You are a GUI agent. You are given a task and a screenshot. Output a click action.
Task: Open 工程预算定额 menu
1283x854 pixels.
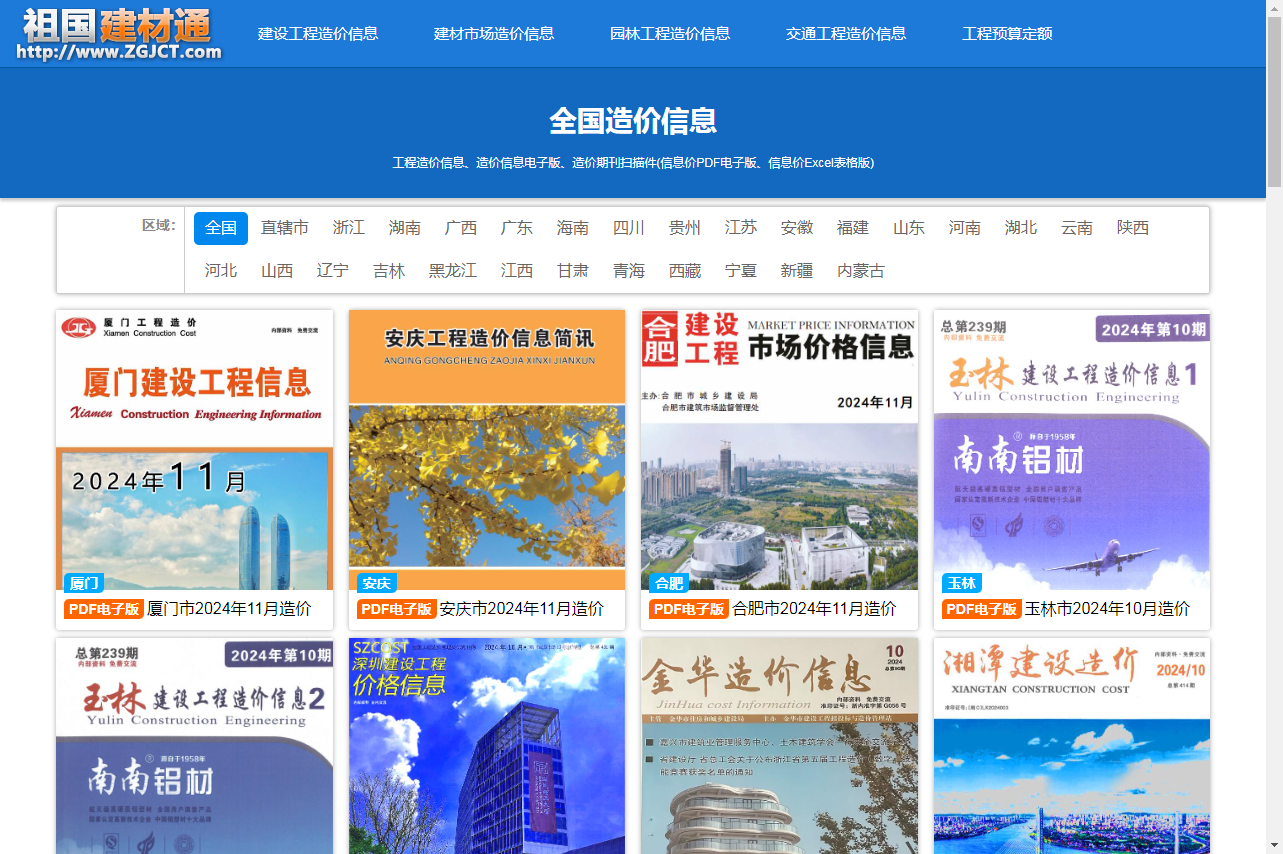point(1007,33)
